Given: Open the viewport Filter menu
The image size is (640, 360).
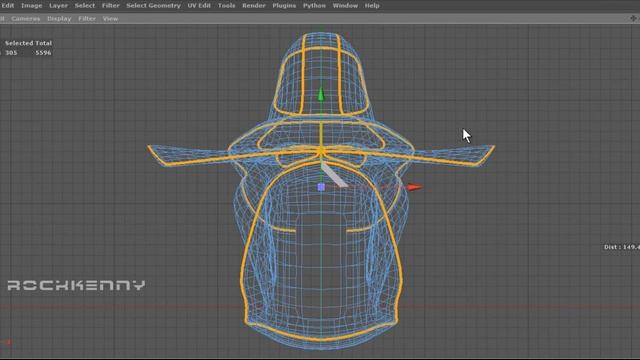Looking at the screenshot, I should point(87,19).
